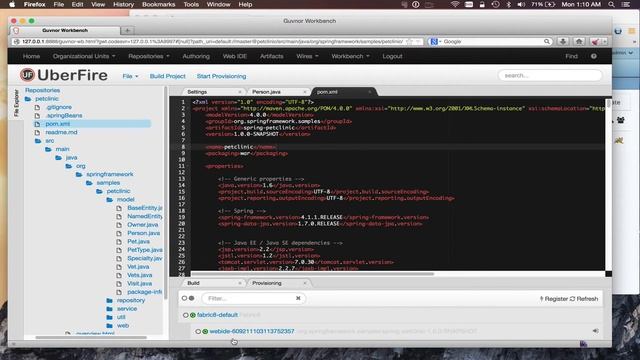Click the file explorer horizontal scrollbar
Screen dimensions: 640x360
click(x=91, y=338)
